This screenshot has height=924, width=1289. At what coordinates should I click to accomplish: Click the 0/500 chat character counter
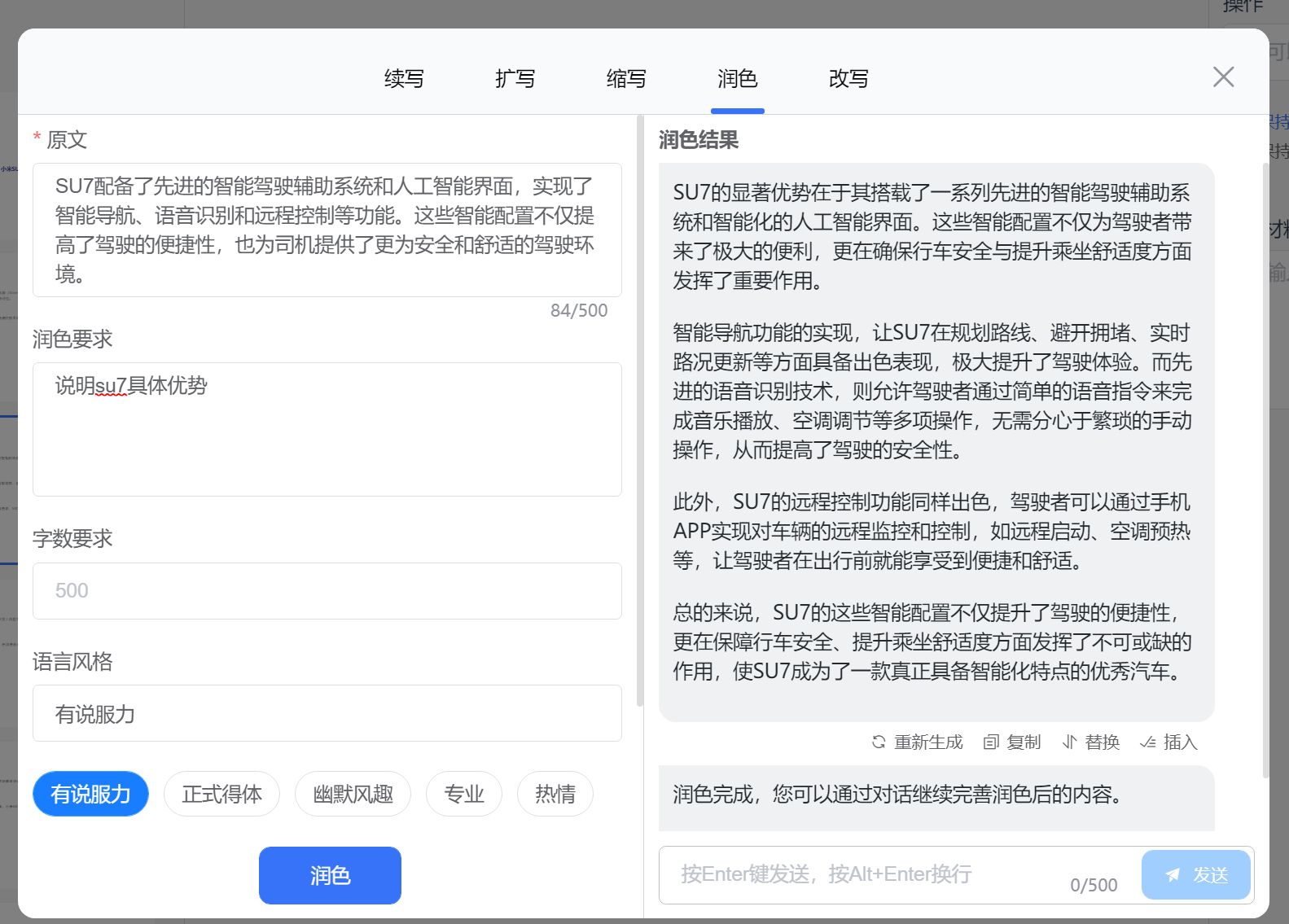point(1094,885)
